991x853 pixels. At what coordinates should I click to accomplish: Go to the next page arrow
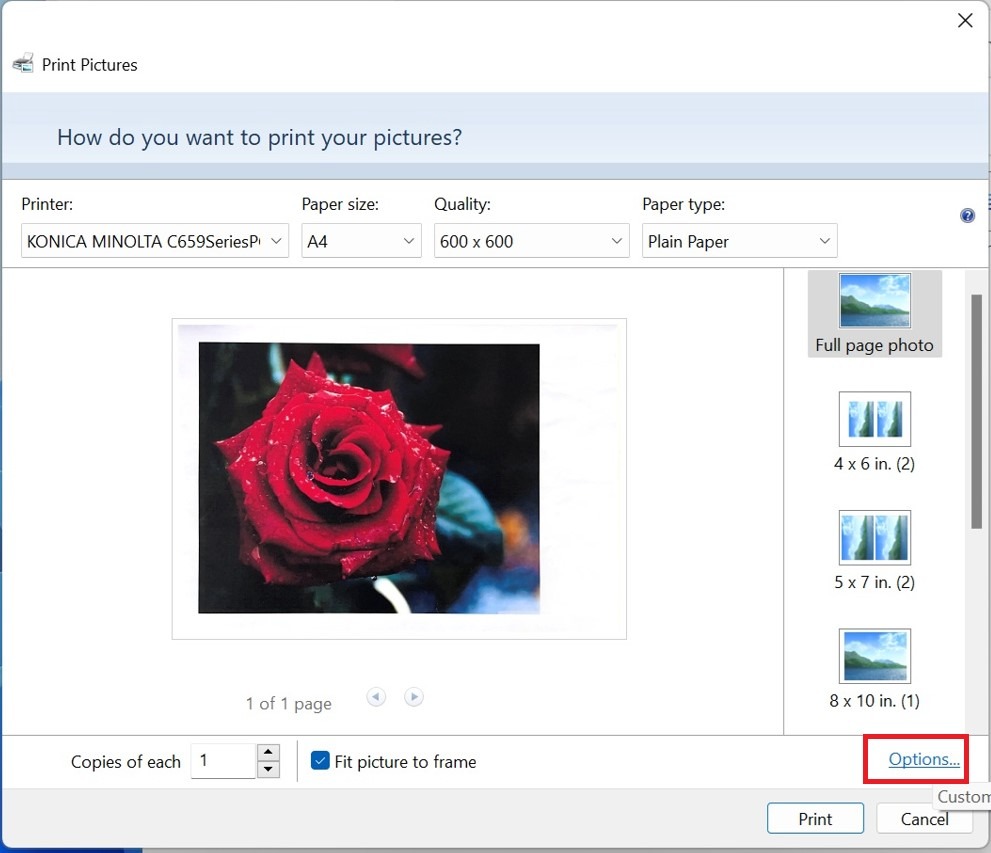(x=414, y=697)
